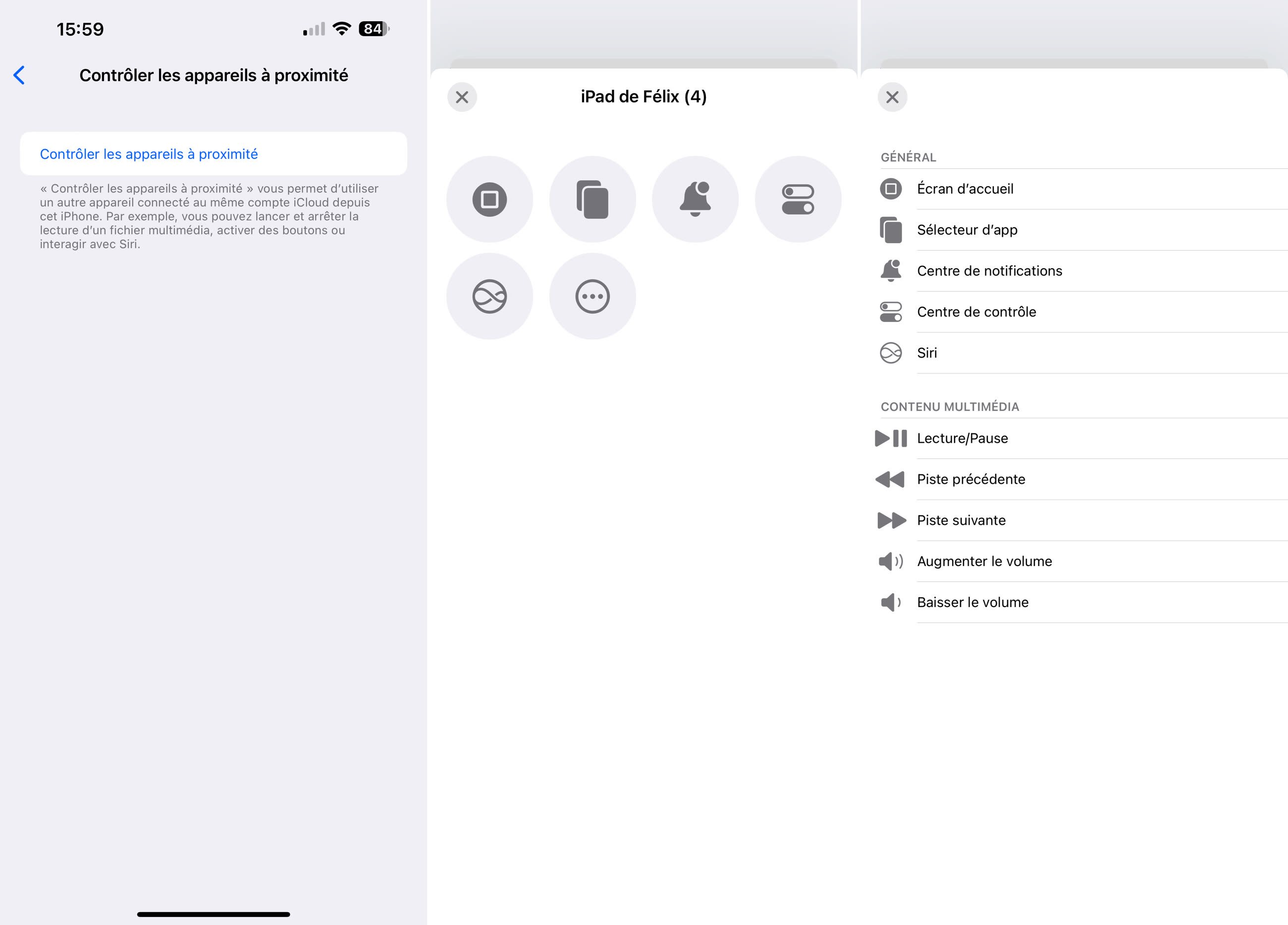Screen dimensions: 1288x925
Task: Close the iPad de Félix panel
Action: point(462,97)
